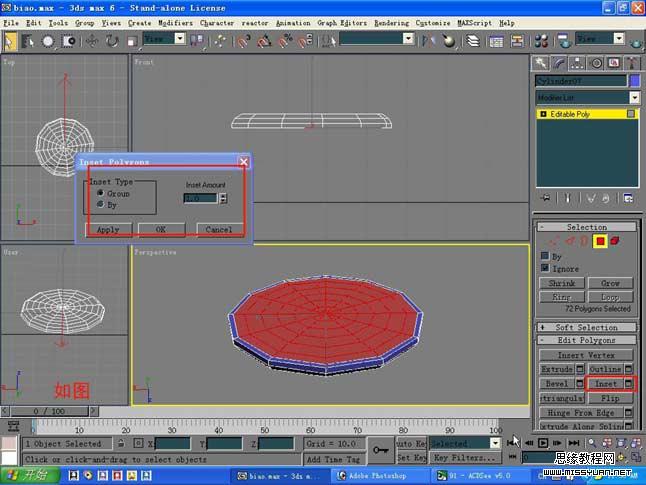Select the Select Object arrow tool
The image size is (646, 485).
10,41
